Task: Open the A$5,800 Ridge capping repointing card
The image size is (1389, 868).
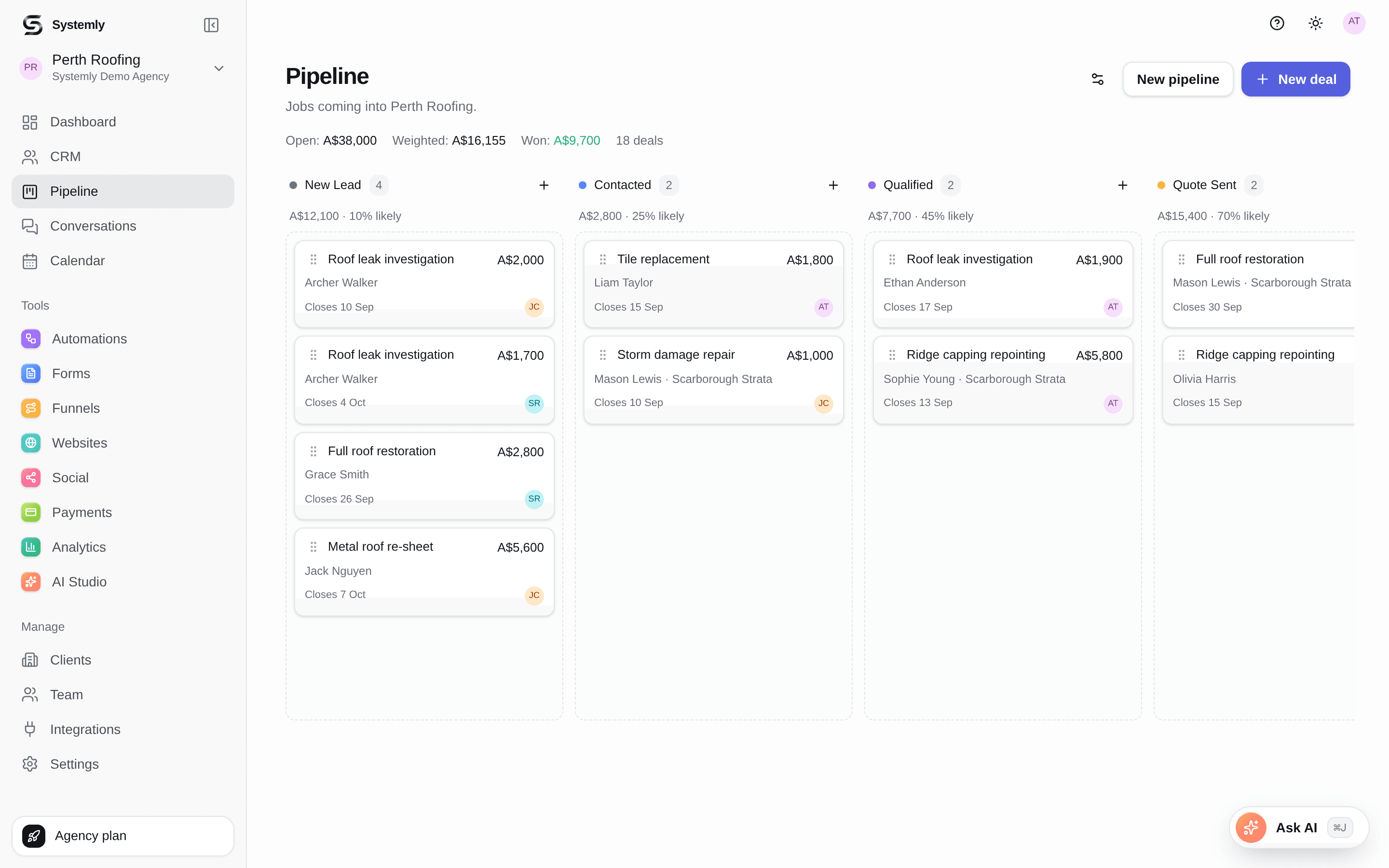Action: coord(1003,380)
